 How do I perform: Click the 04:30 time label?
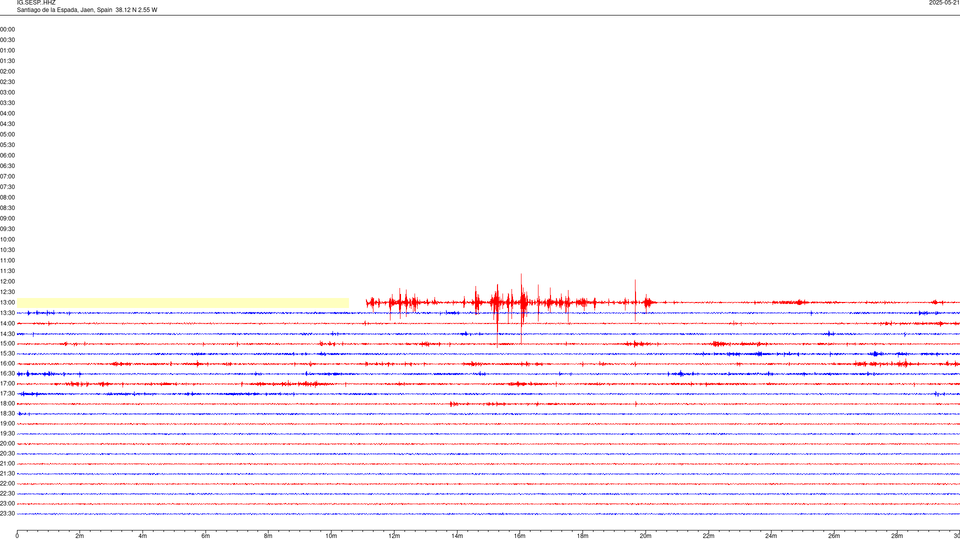pos(7,124)
